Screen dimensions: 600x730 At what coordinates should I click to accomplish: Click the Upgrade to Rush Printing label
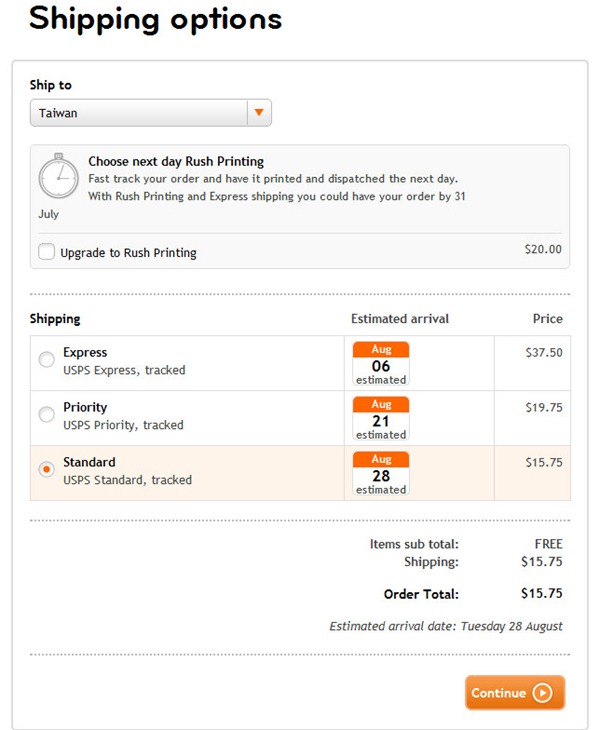(x=128, y=253)
